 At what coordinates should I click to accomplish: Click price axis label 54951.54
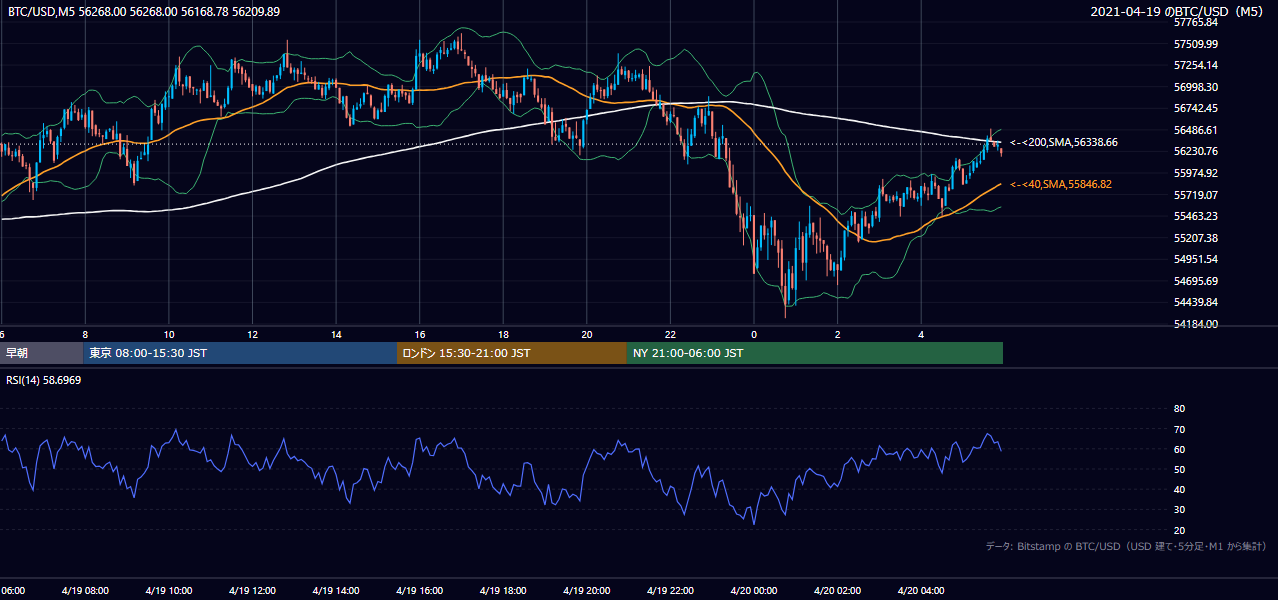coord(1196,259)
